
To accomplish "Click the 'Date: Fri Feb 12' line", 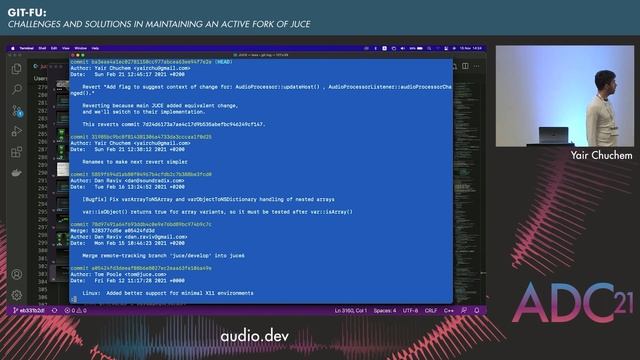I will [127, 280].
